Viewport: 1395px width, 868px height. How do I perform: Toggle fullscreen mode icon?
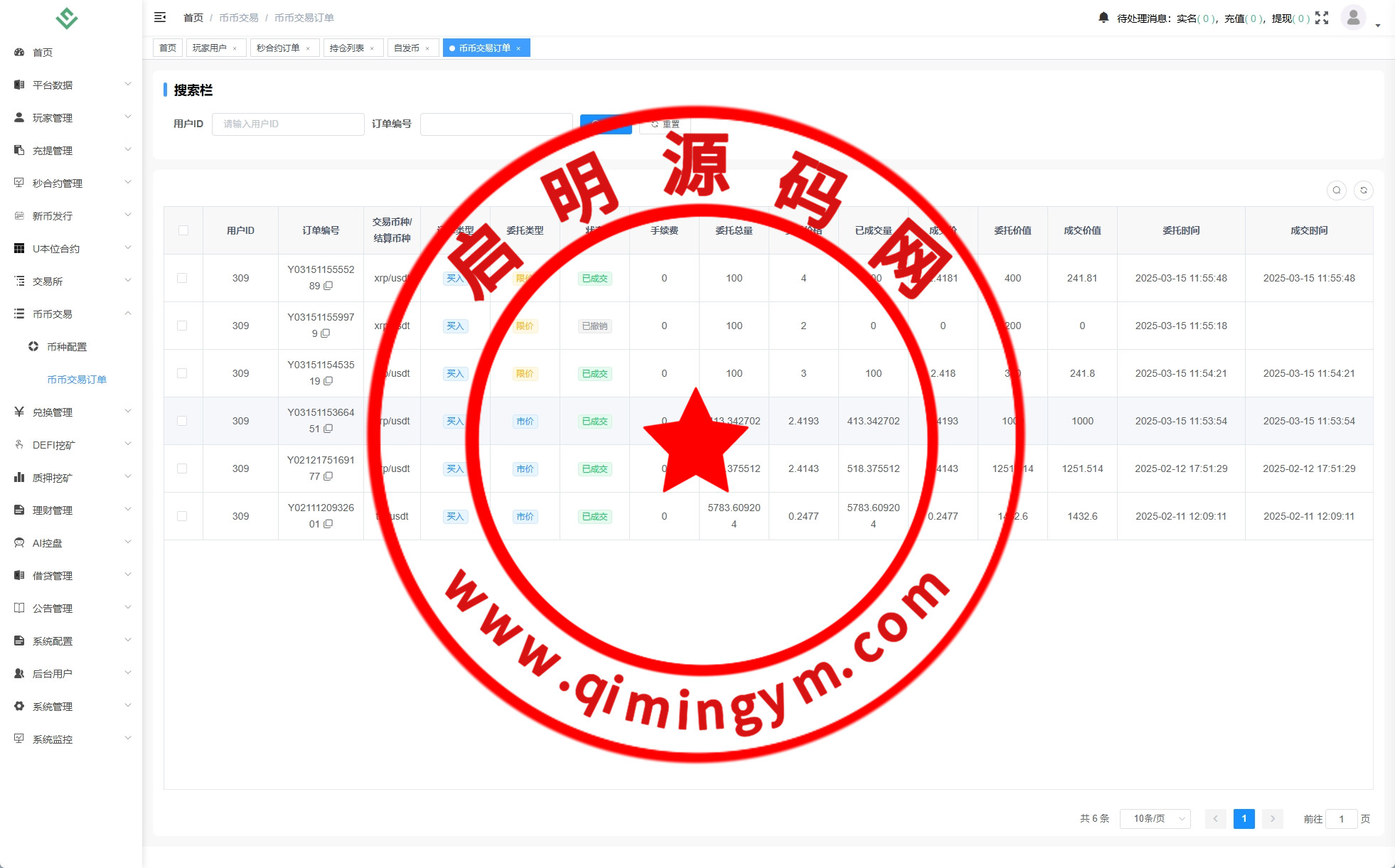(1321, 18)
